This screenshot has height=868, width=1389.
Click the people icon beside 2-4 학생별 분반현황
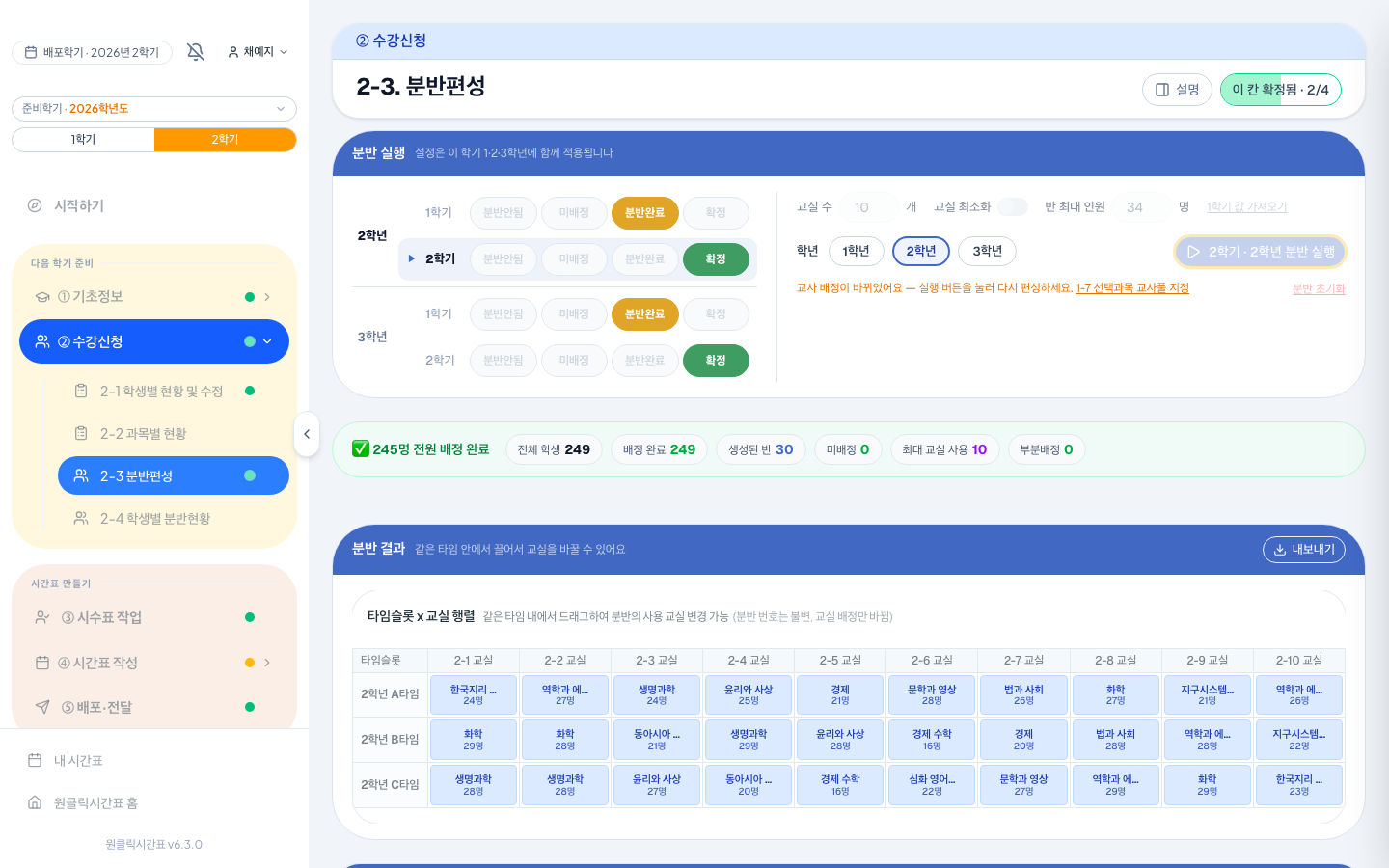pos(81,518)
